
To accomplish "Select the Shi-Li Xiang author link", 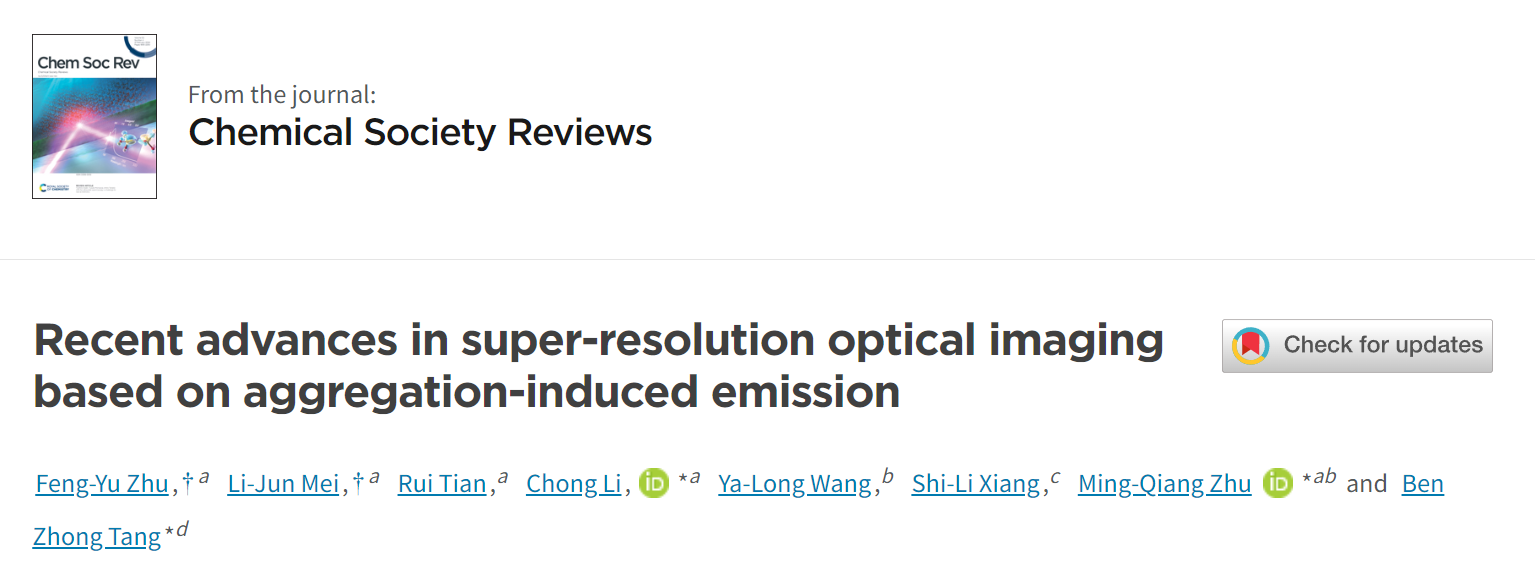I will (976, 484).
